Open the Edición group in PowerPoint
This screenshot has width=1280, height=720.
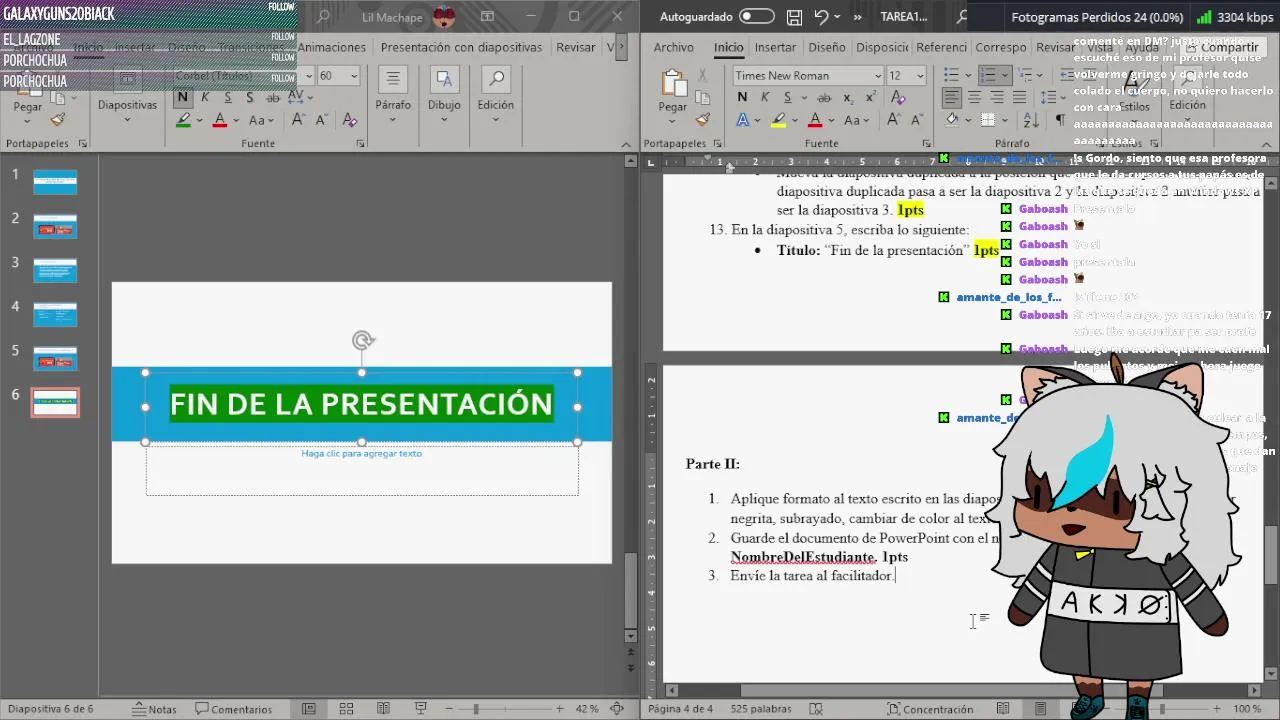(495, 96)
